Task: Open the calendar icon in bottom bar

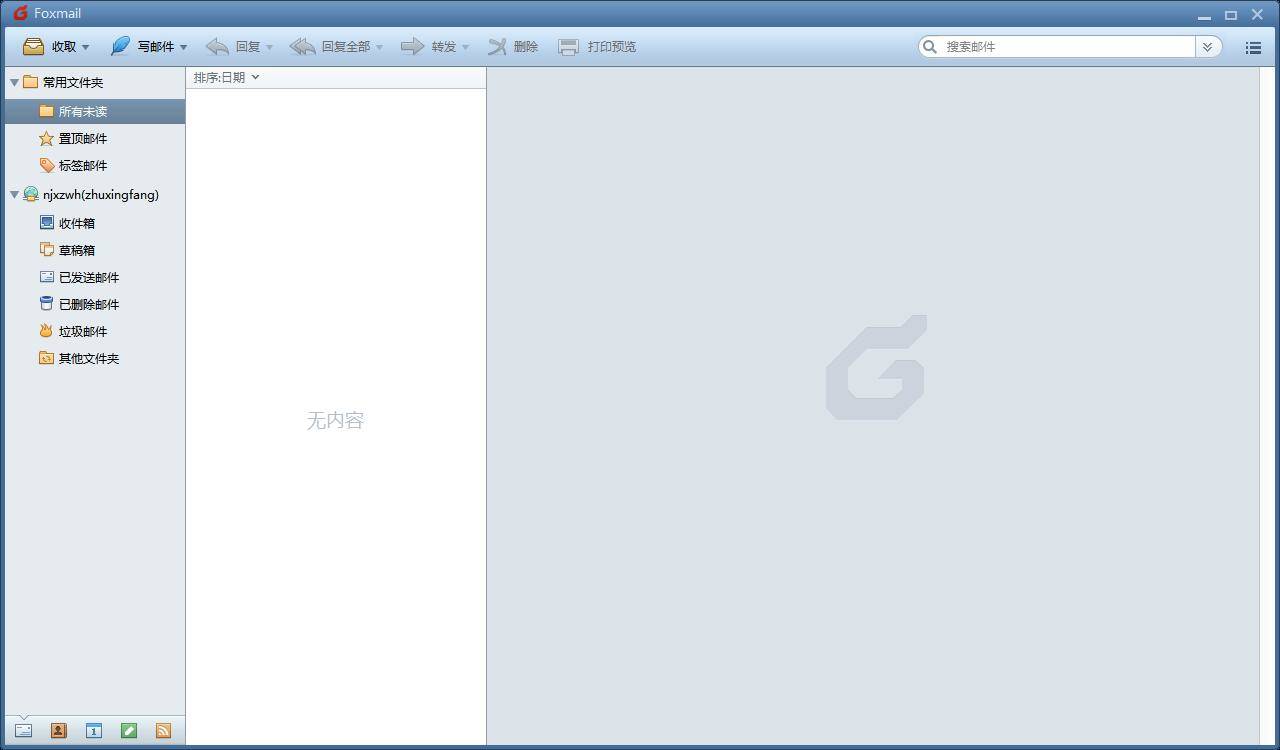Action: (x=93, y=731)
